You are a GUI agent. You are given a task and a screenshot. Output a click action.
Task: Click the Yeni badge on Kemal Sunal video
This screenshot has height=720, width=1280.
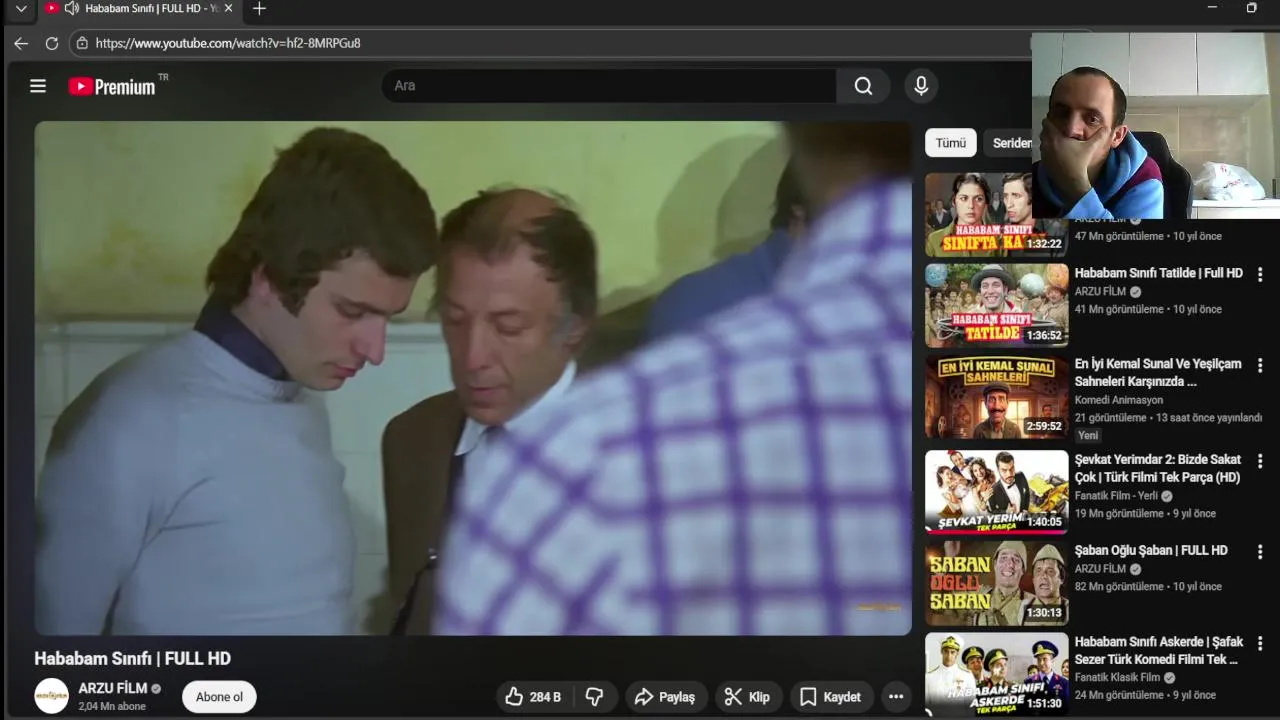coord(1088,435)
